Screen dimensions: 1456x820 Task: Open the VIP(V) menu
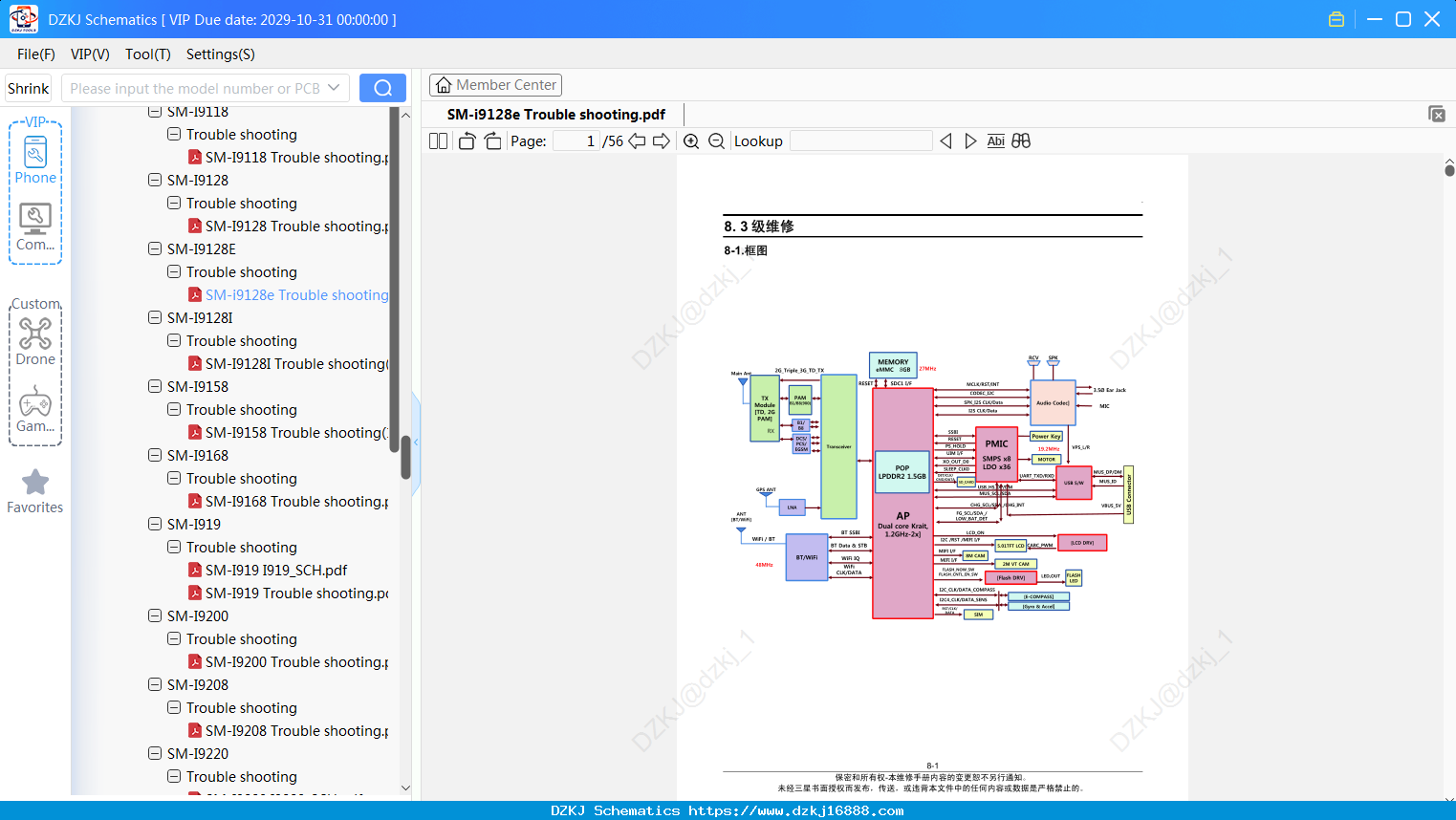(90, 54)
